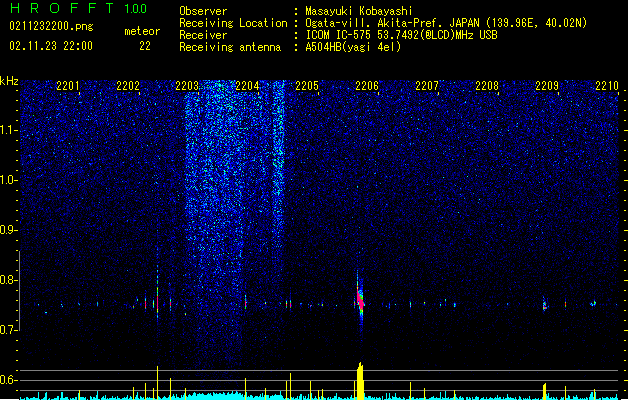The image size is (629, 400).
Task: Click the 0.9 kHz frequency tick label
Action: pos(9,230)
